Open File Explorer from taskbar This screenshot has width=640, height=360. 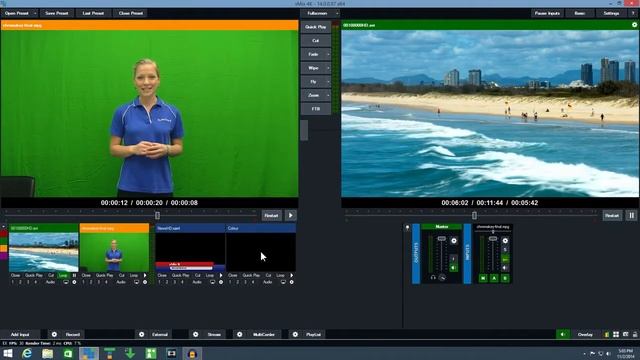[x=47, y=353]
